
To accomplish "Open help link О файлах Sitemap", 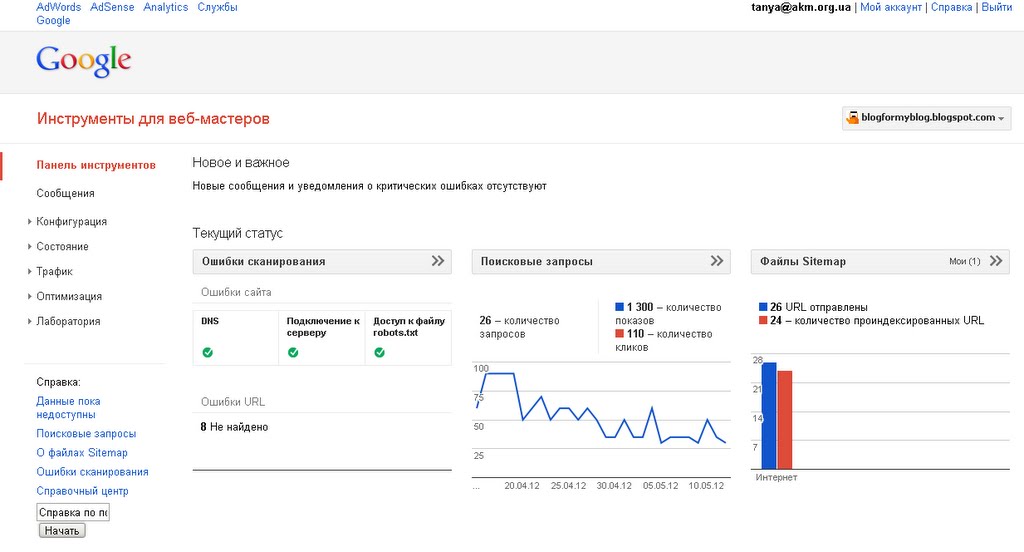I will (x=82, y=453).
